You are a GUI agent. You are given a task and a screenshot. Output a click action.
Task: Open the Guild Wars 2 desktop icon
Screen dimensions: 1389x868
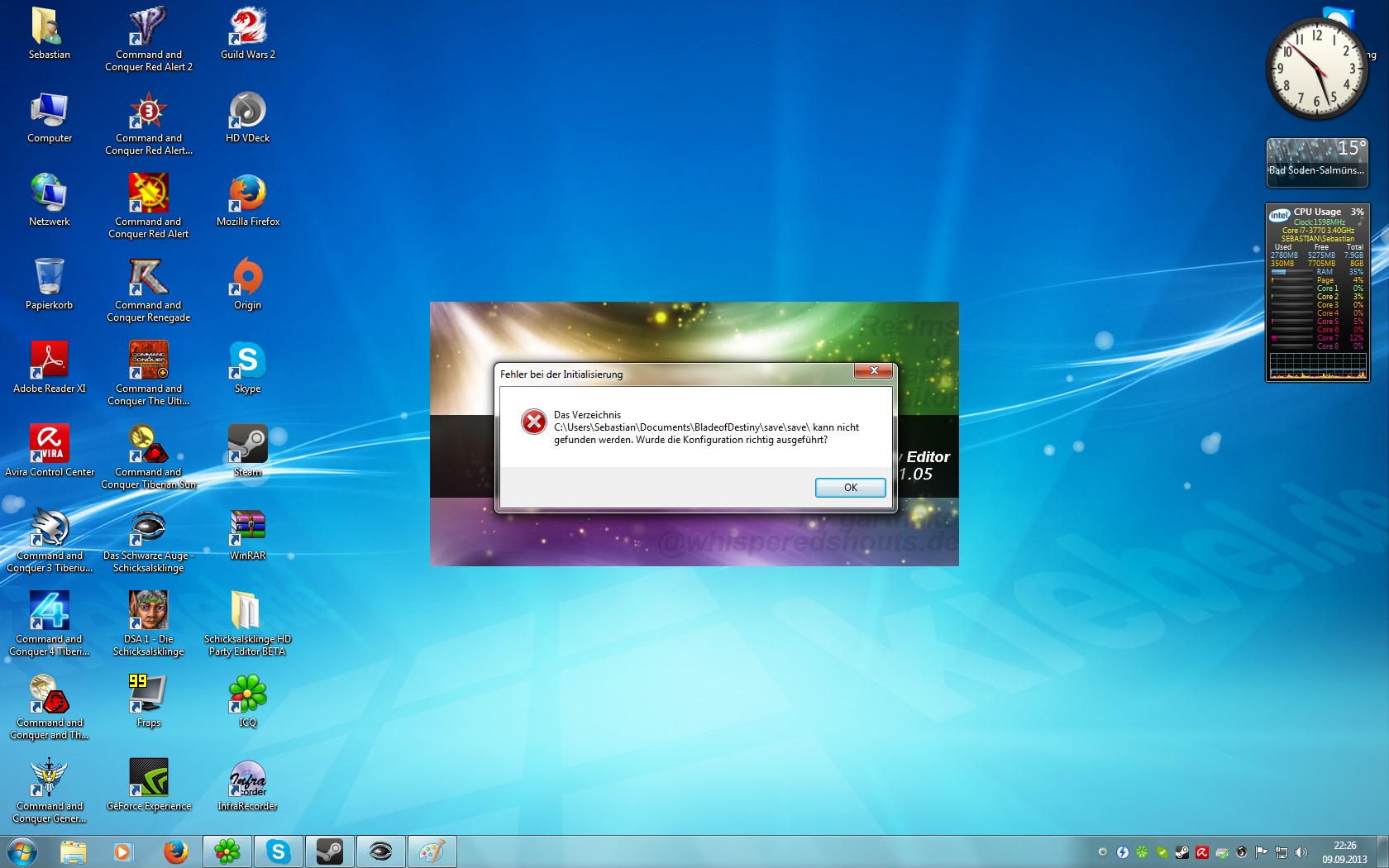247,33
